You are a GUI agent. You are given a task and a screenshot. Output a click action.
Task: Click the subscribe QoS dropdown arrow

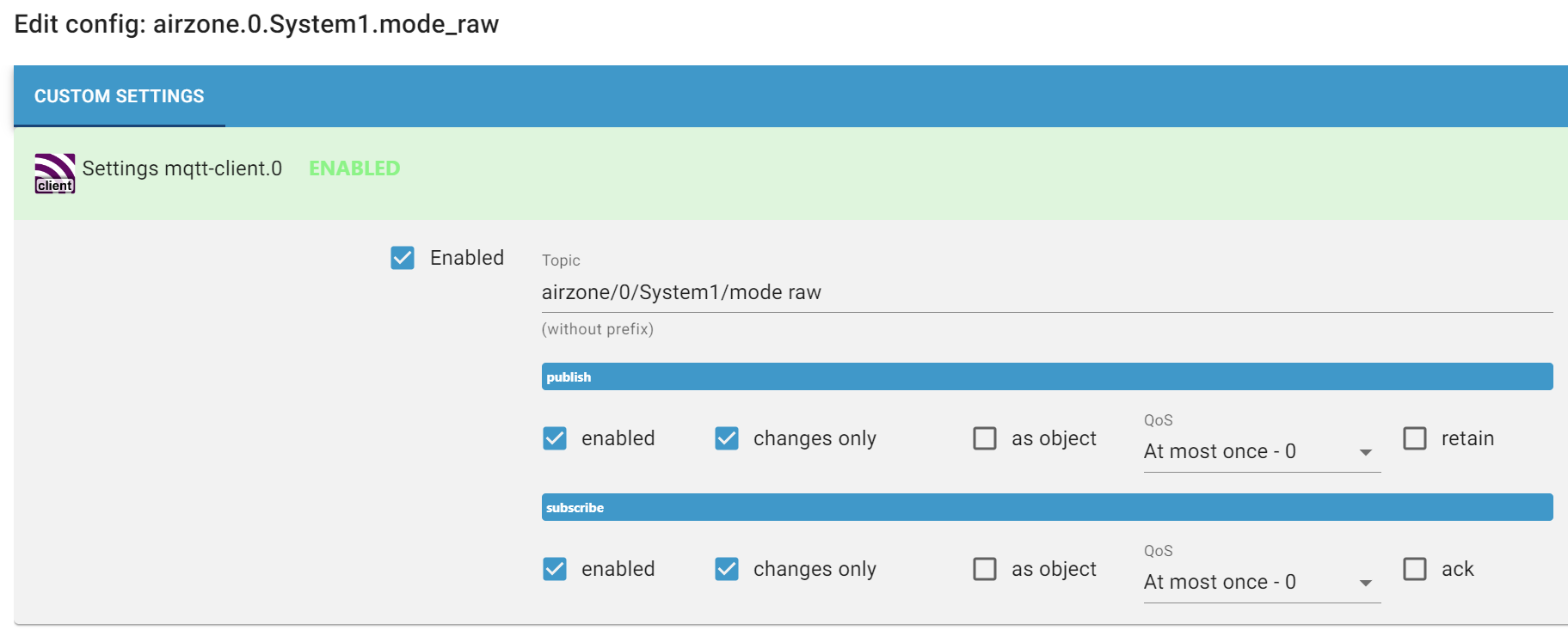[1366, 583]
